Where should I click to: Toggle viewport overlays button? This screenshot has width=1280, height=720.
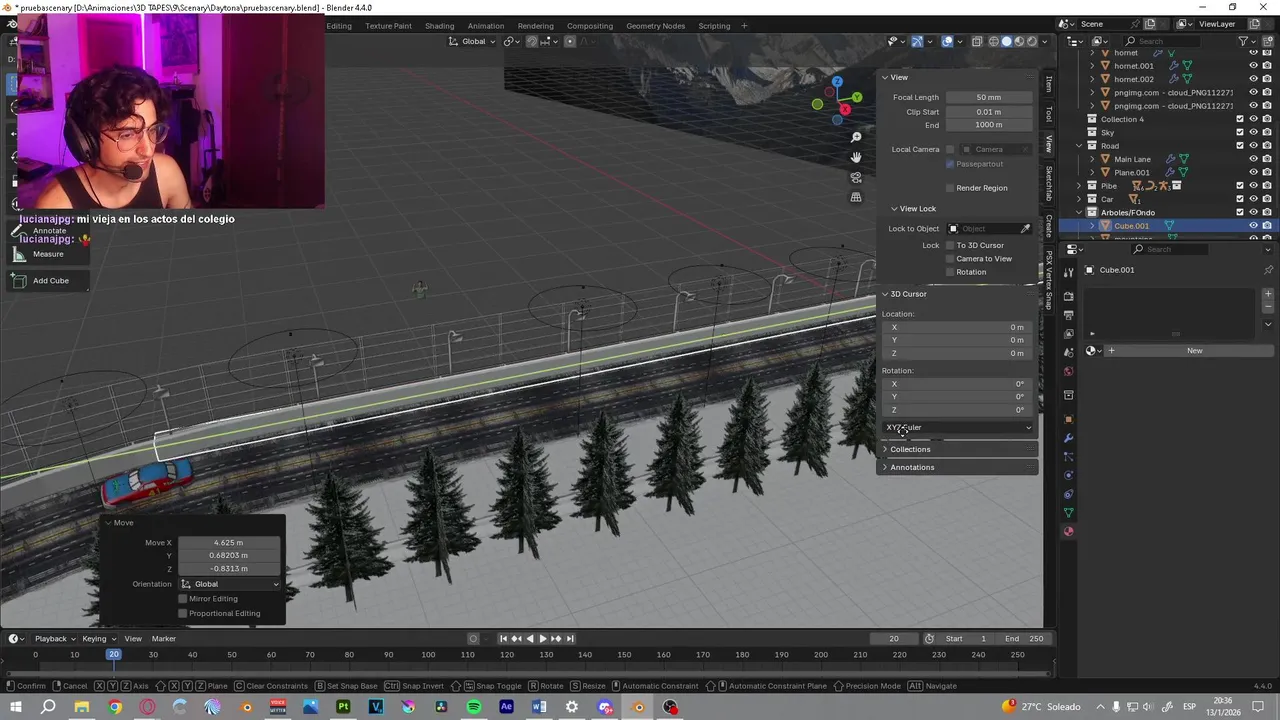[947, 41]
